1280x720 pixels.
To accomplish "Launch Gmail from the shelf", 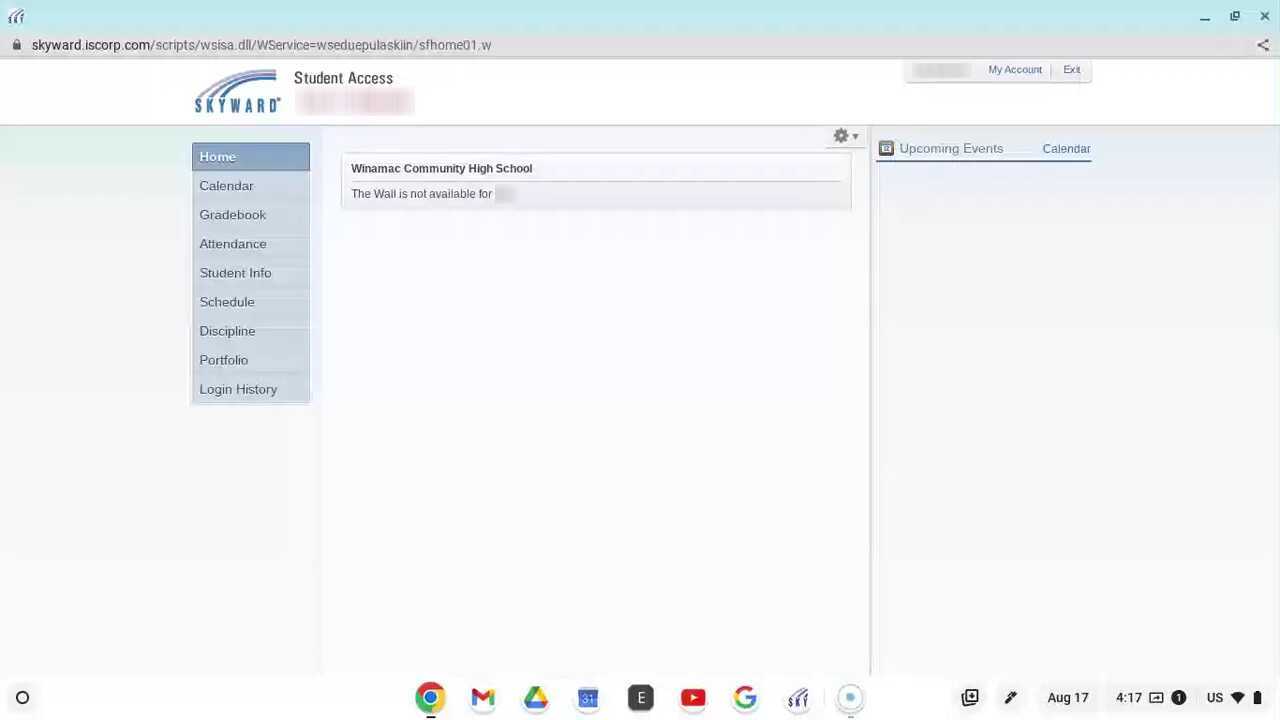I will 483,698.
